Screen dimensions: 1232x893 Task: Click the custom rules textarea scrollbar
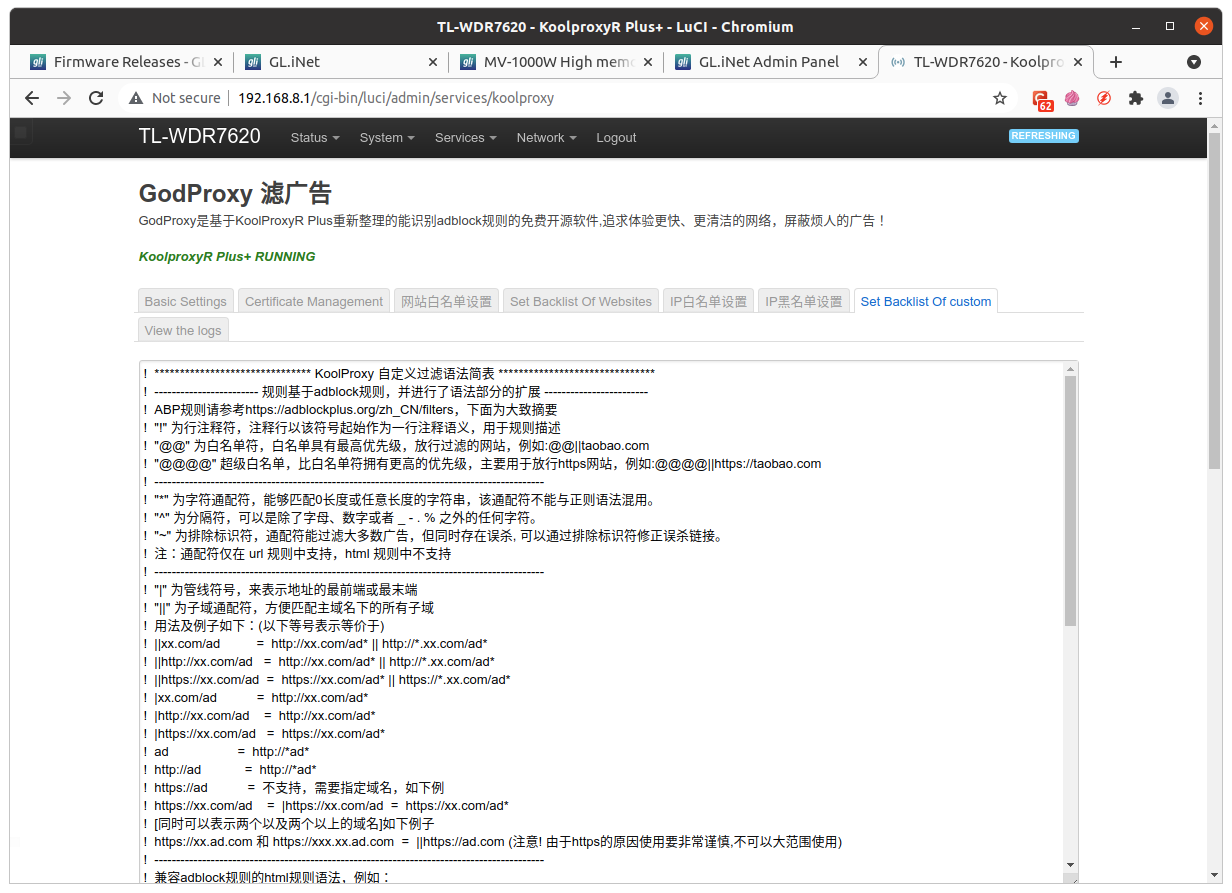tap(1071, 500)
